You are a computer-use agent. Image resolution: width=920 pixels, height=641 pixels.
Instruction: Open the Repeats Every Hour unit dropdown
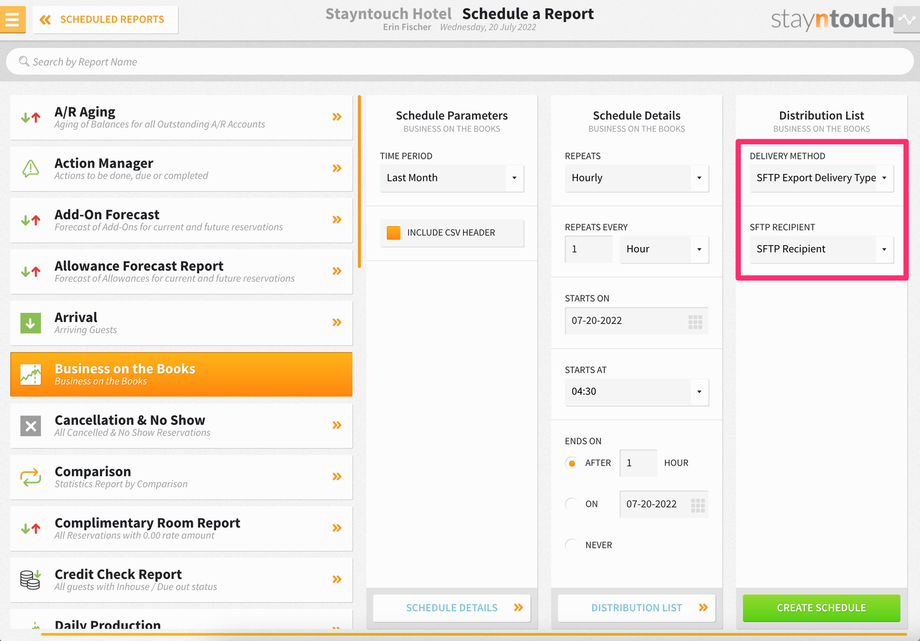pos(664,249)
